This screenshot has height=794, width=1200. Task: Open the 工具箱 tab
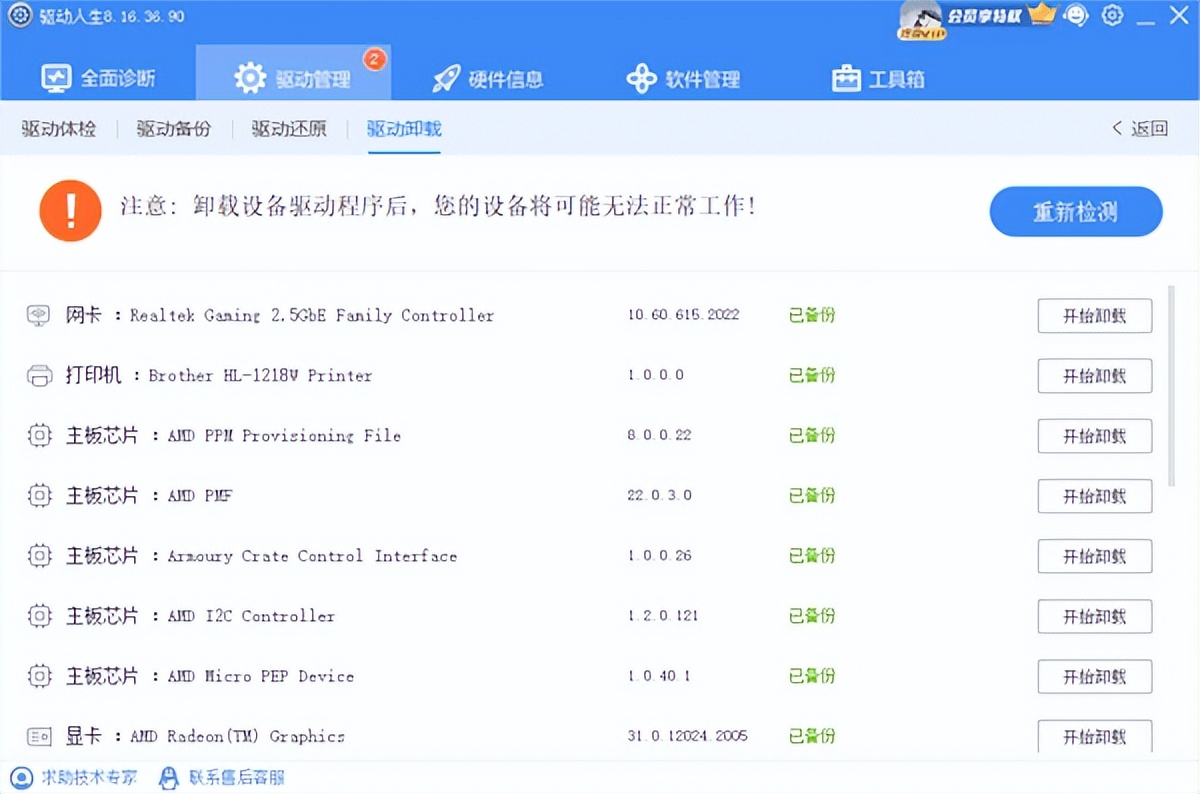879,78
